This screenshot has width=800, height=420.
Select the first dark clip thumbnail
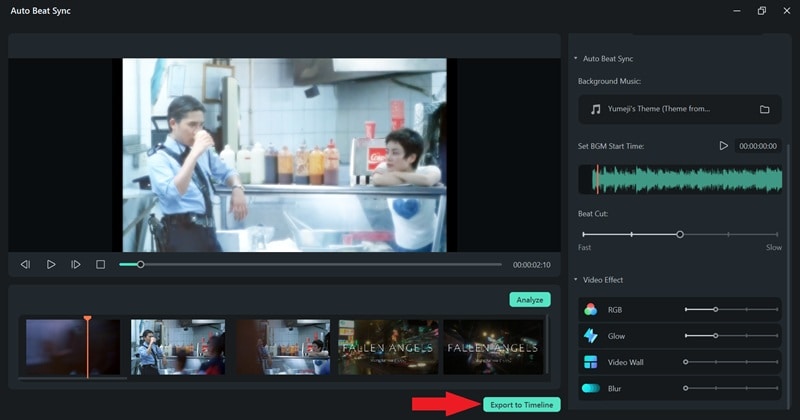click(73, 347)
